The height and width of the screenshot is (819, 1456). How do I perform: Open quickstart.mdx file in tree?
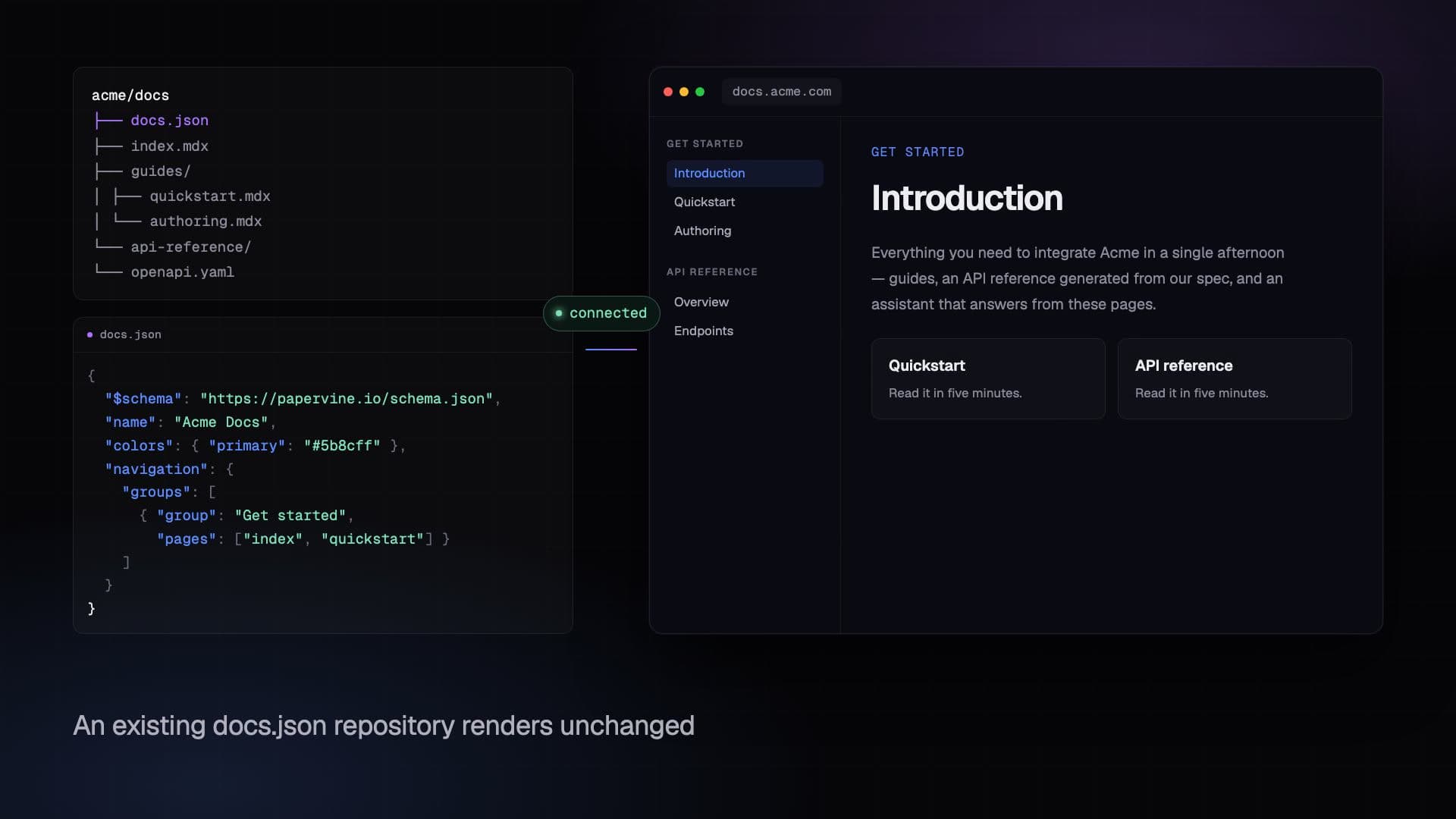(210, 196)
